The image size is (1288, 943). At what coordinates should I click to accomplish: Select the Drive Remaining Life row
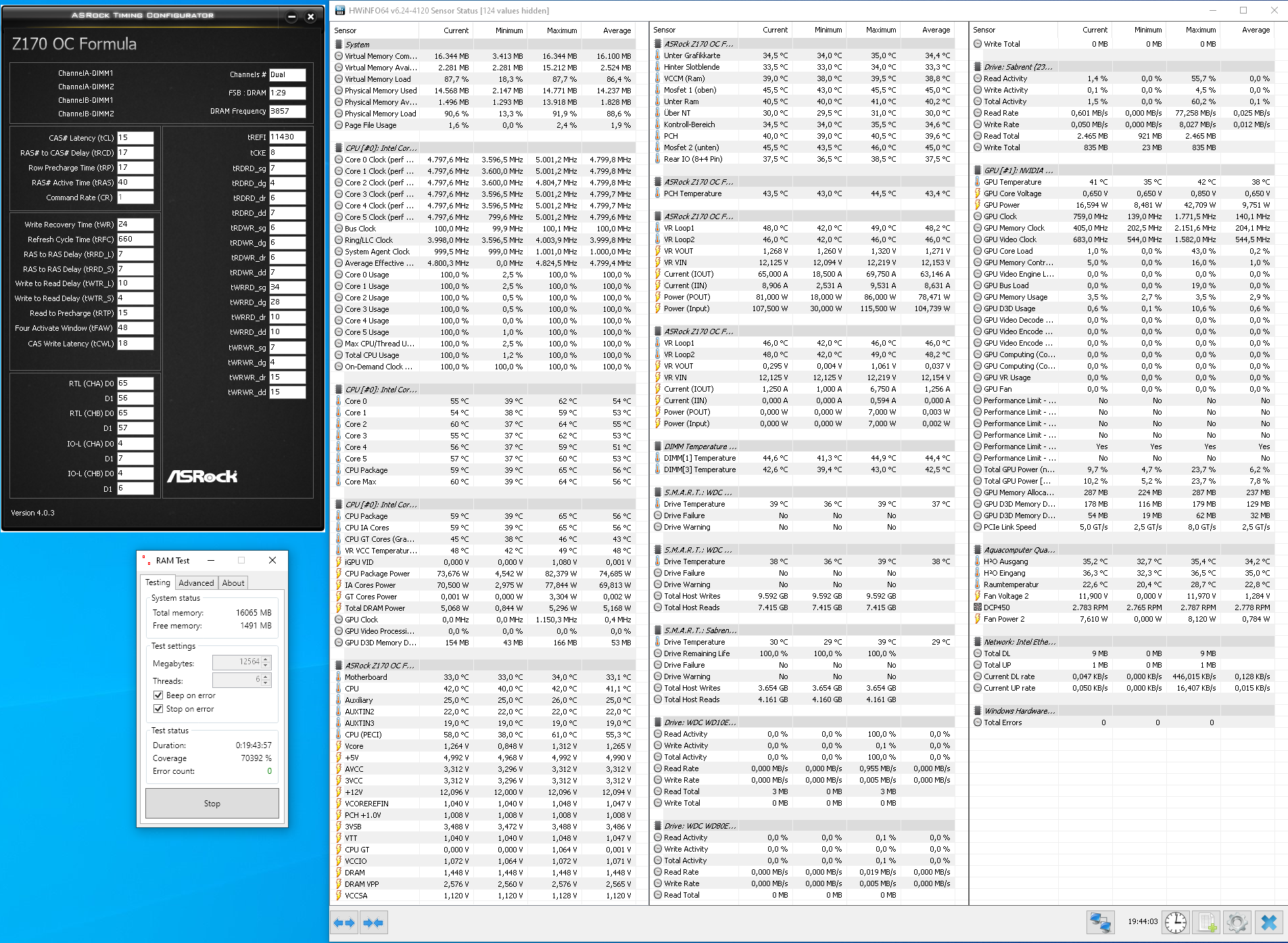coord(803,653)
